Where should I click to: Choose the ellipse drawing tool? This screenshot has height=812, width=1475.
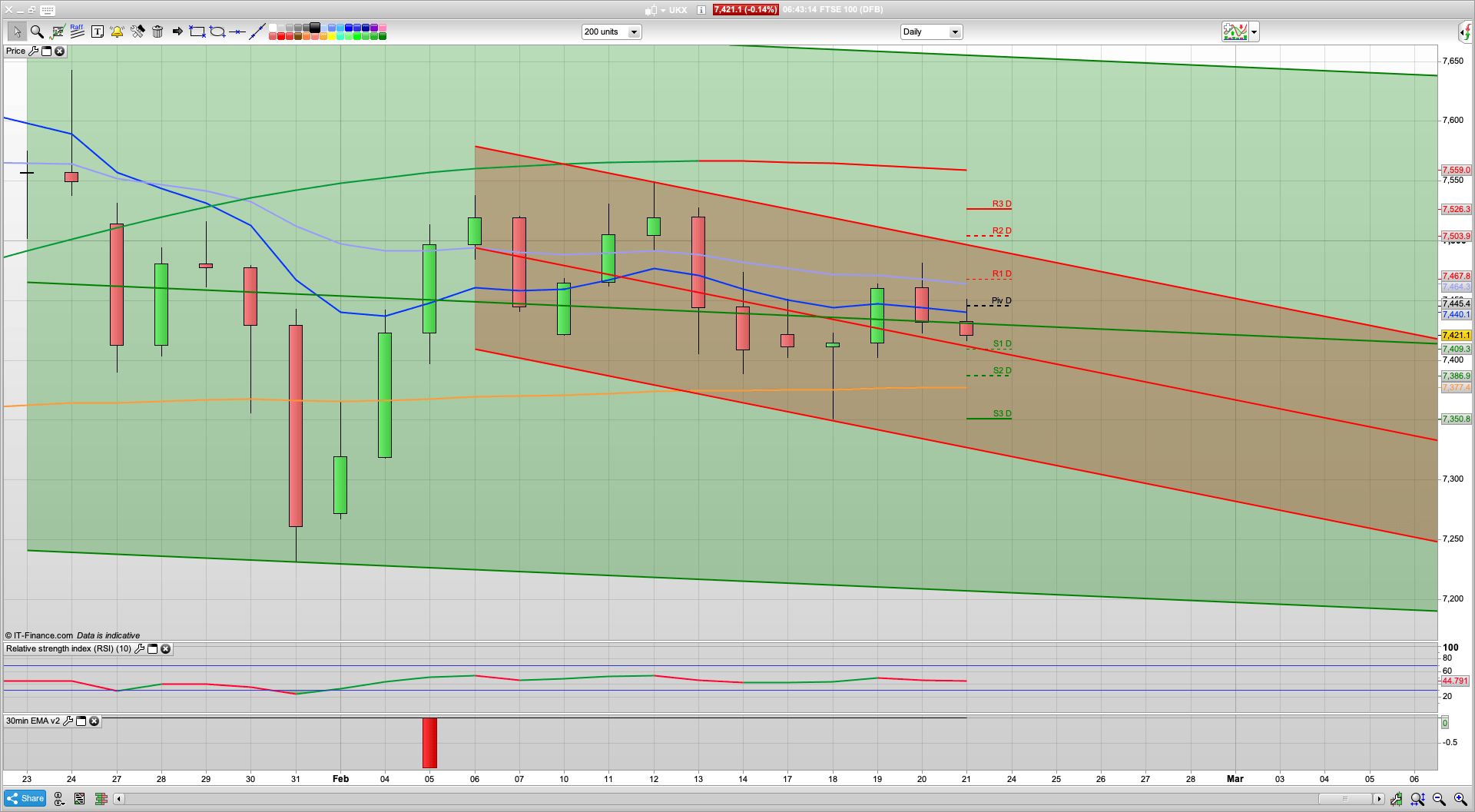pos(217,31)
